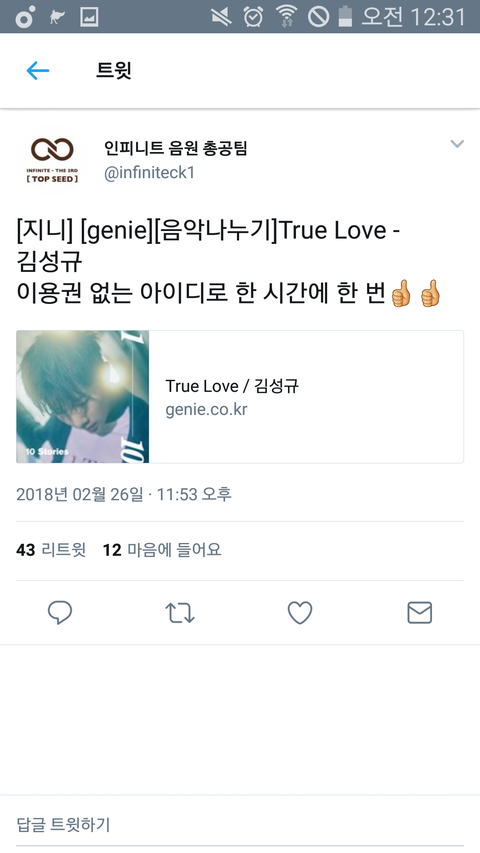This screenshot has height=853, width=480.
Task: Share tweet via envelope message icon
Action: click(x=420, y=613)
